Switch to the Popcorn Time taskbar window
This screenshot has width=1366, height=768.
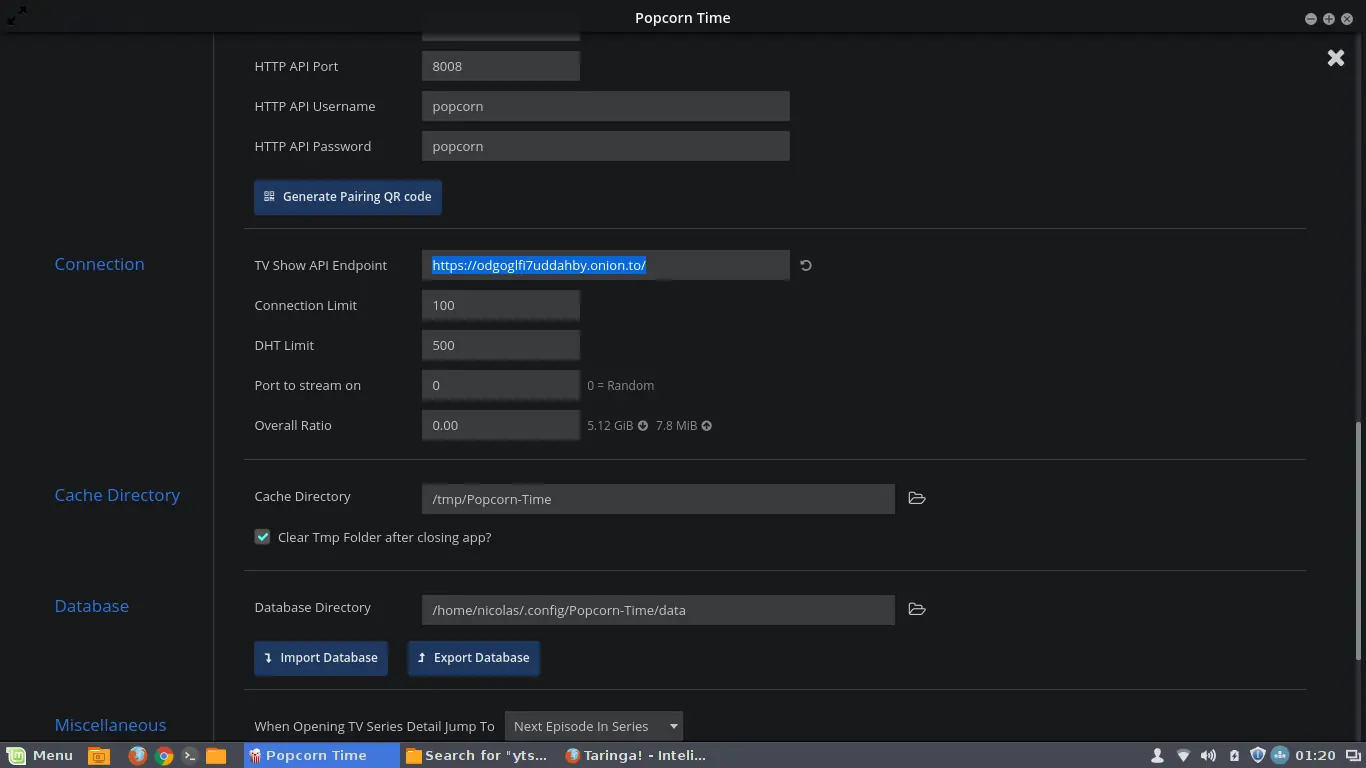(x=321, y=756)
